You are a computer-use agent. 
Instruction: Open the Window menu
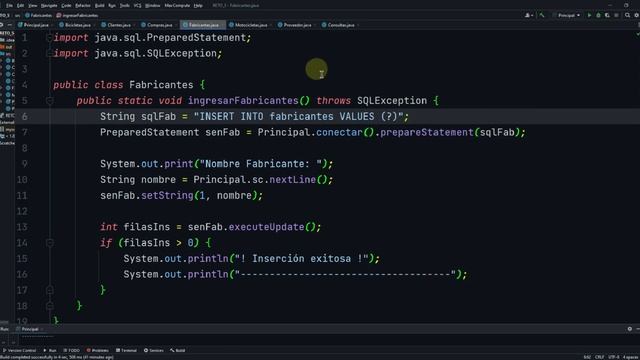[153, 6]
